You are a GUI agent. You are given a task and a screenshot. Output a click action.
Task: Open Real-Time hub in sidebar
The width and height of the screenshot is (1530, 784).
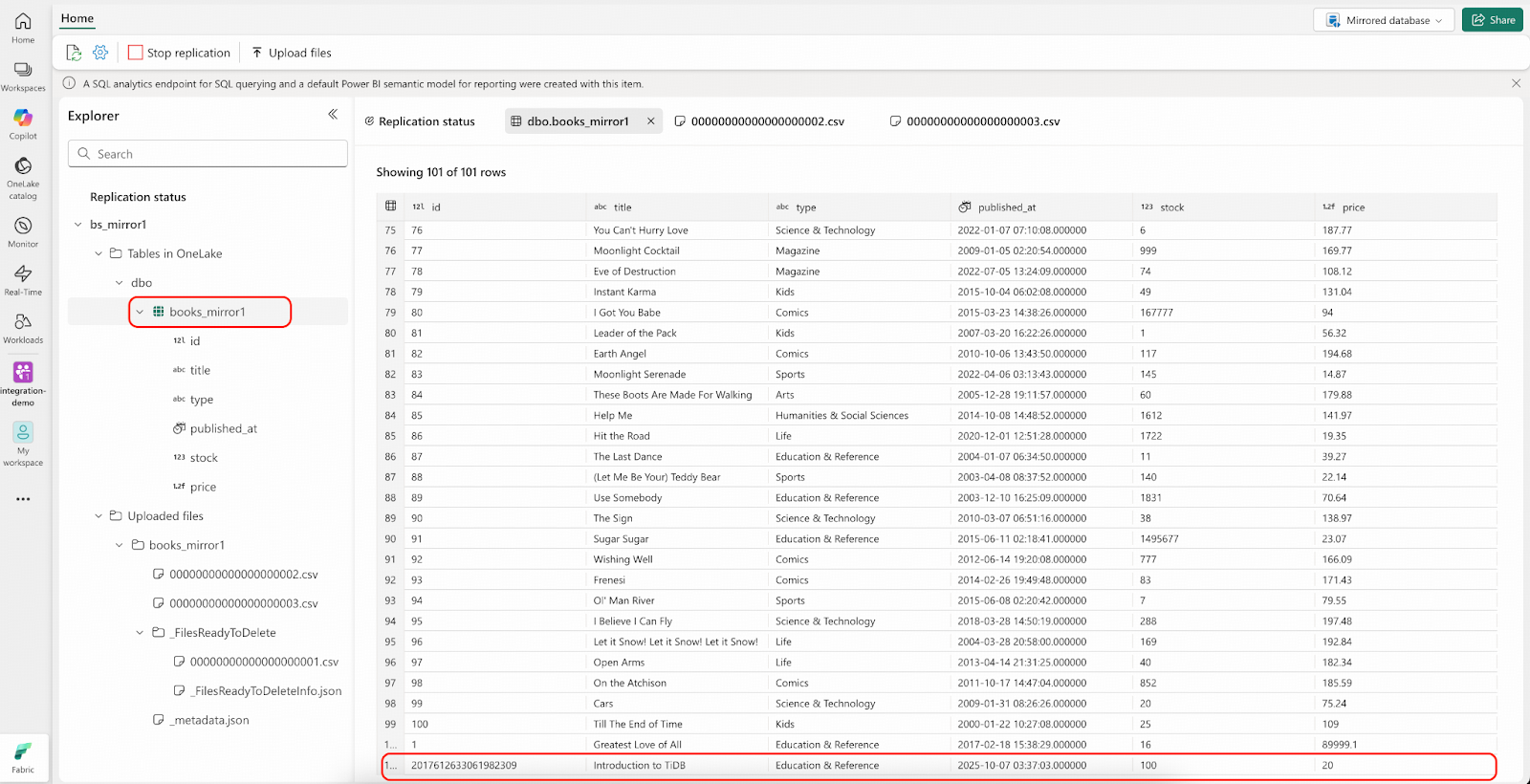click(23, 274)
